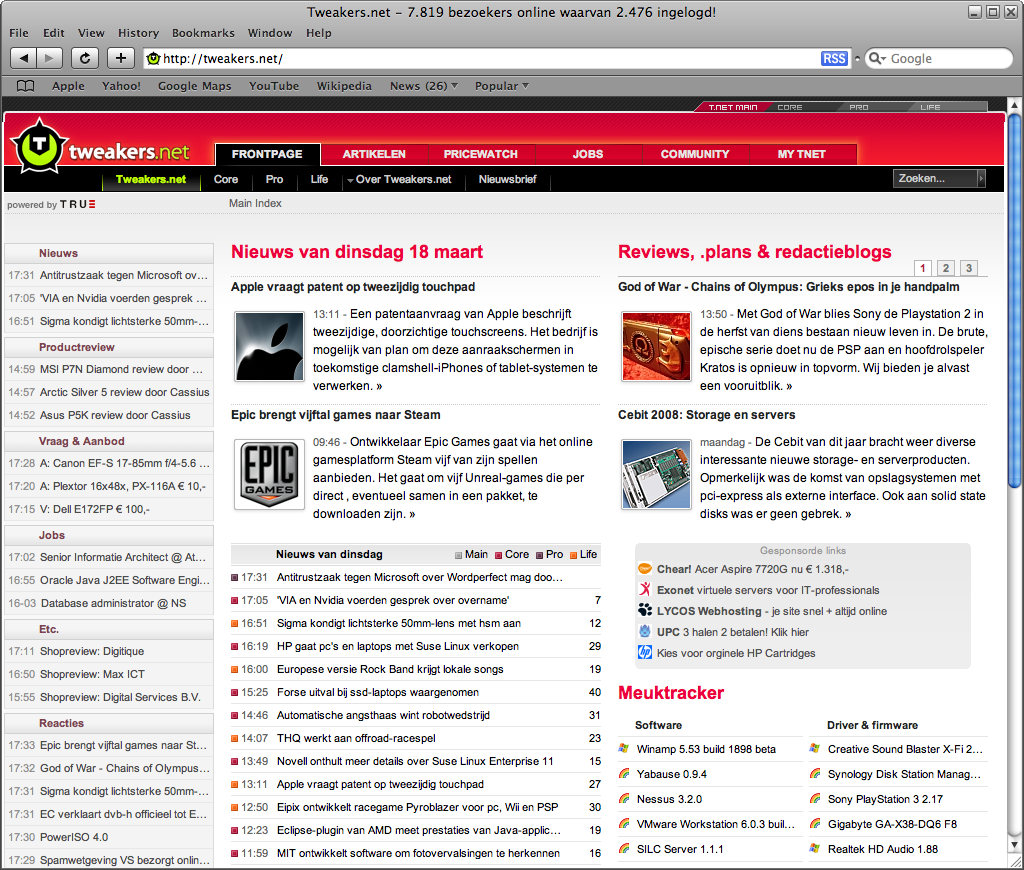This screenshot has width=1024, height=870.
Task: Open the Zoeken search options arrow
Action: (x=981, y=178)
